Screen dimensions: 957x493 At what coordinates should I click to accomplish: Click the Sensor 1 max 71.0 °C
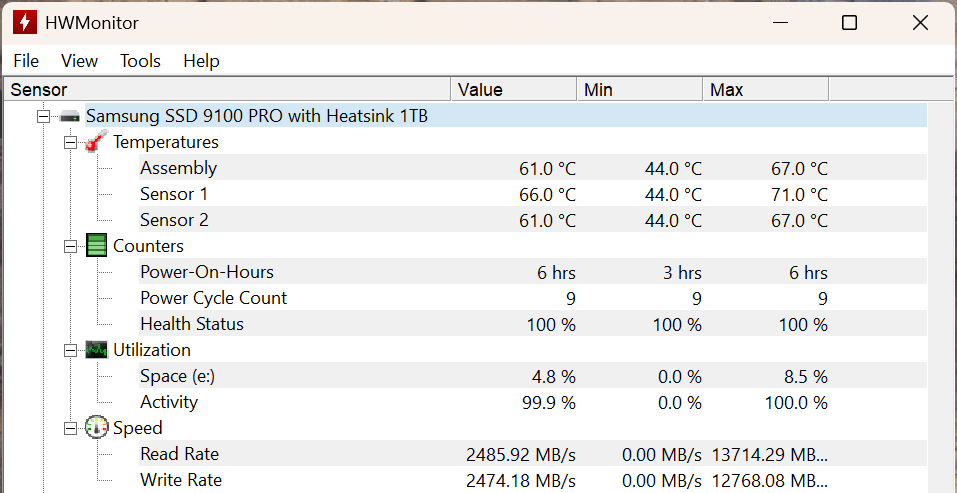pos(800,195)
